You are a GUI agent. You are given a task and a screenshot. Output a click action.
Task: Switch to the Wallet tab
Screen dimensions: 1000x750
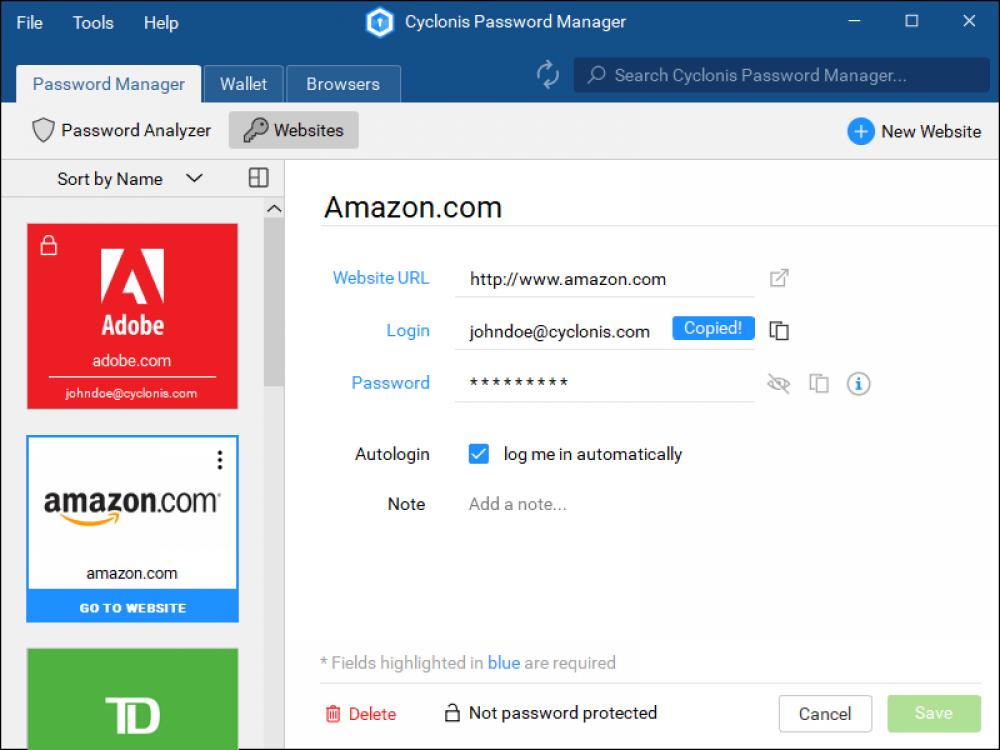coord(243,84)
